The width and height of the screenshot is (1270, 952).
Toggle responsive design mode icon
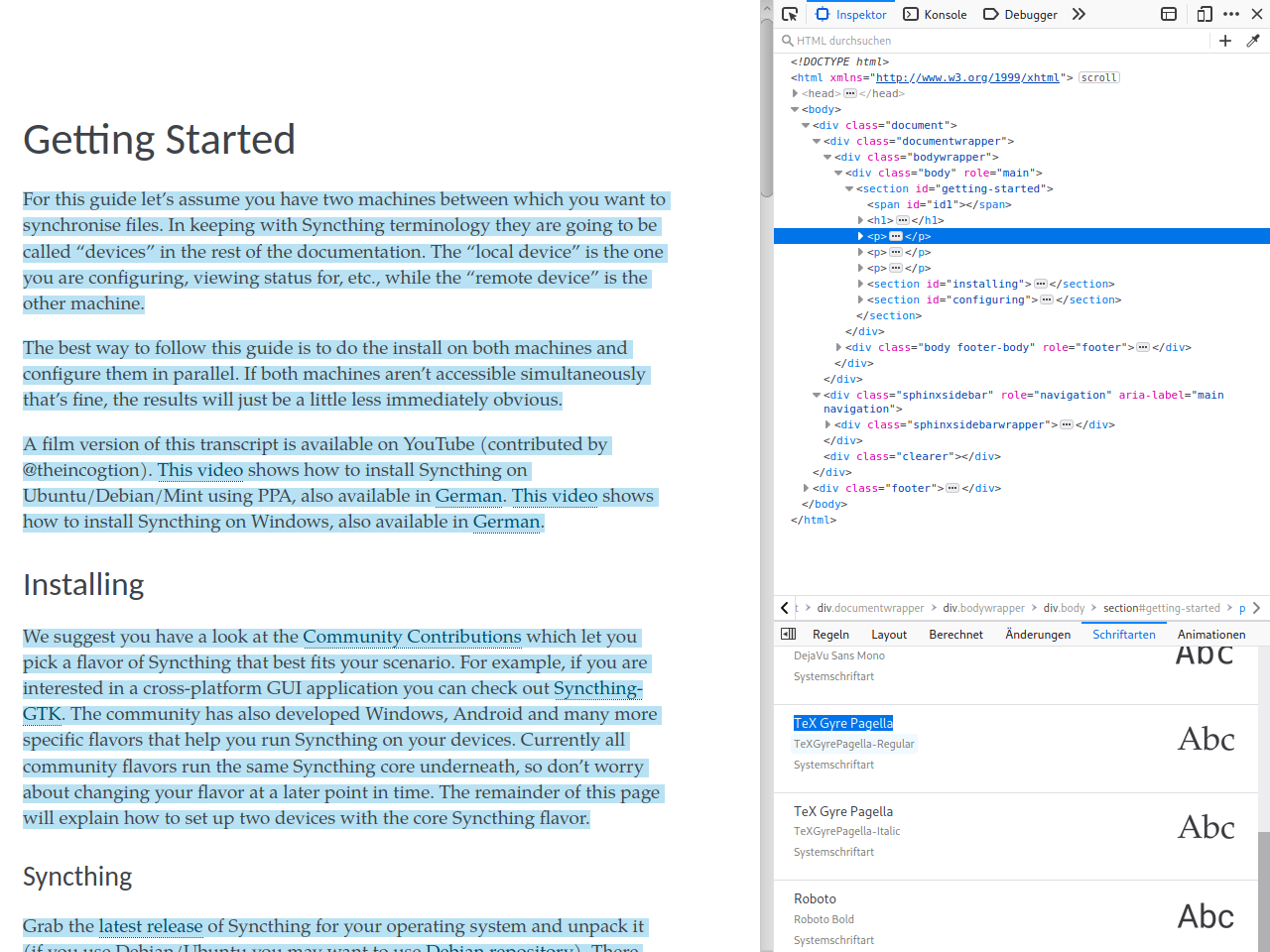coord(1205,14)
